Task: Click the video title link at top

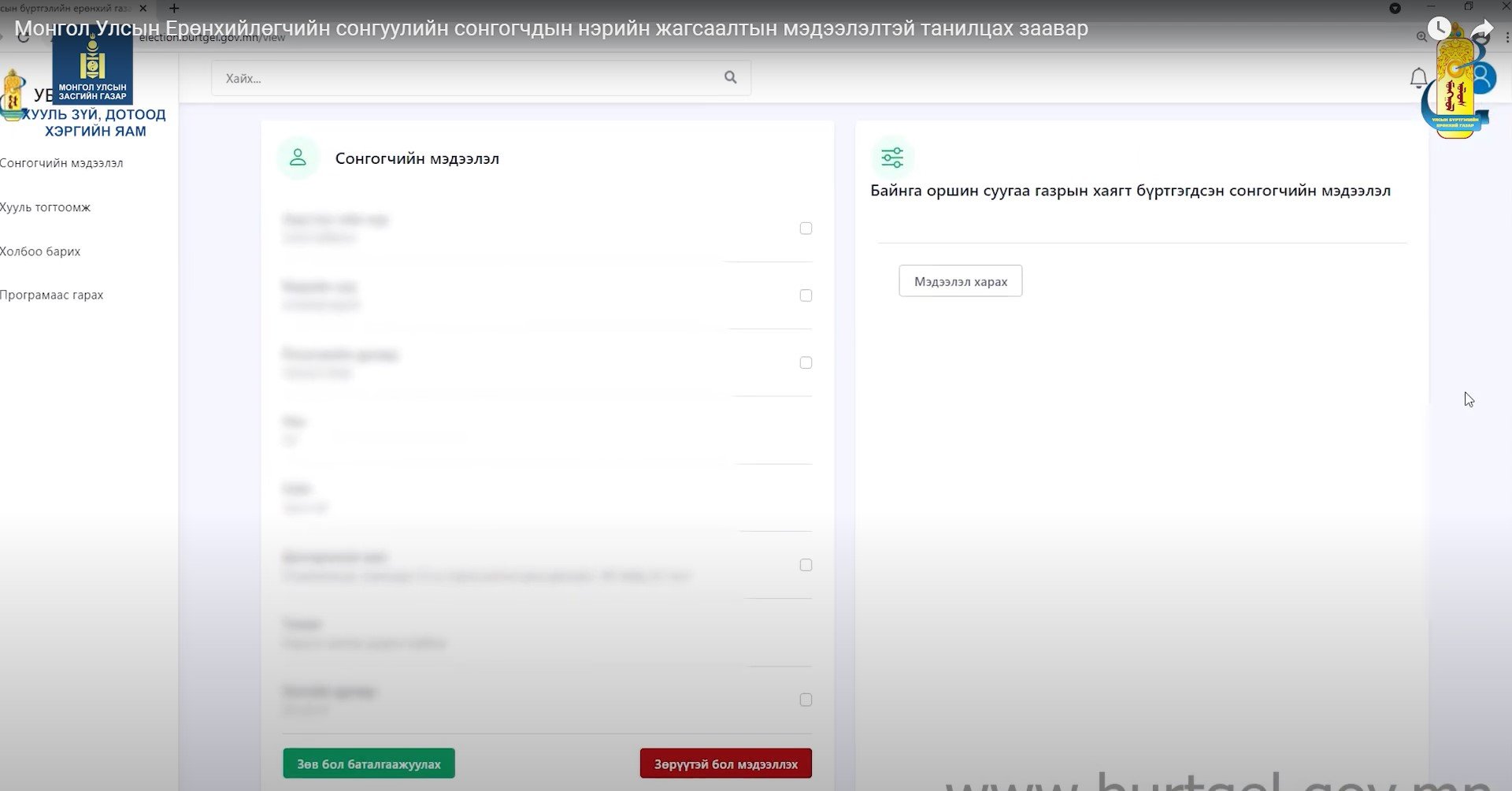Action: pos(551,28)
